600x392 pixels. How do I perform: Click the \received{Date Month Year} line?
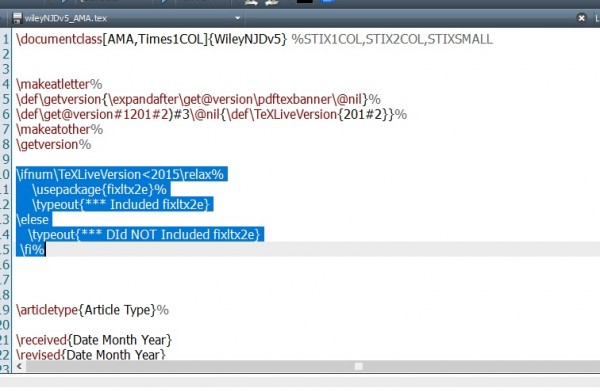click(94, 340)
